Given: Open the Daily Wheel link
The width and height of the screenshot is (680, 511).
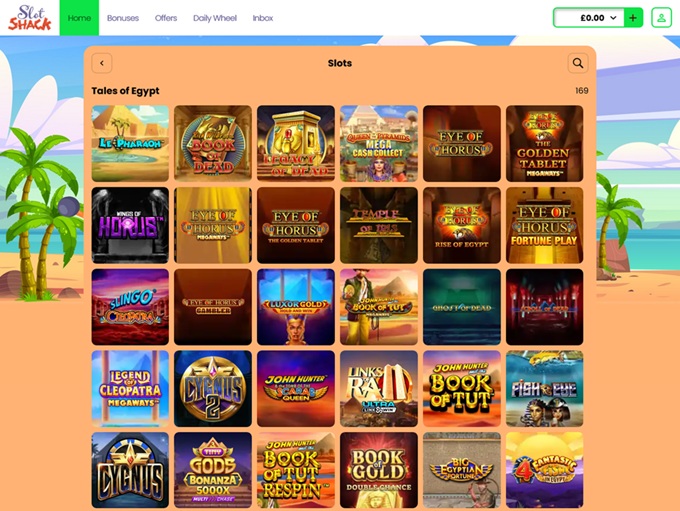Looking at the screenshot, I should pyautogui.click(x=215, y=18).
